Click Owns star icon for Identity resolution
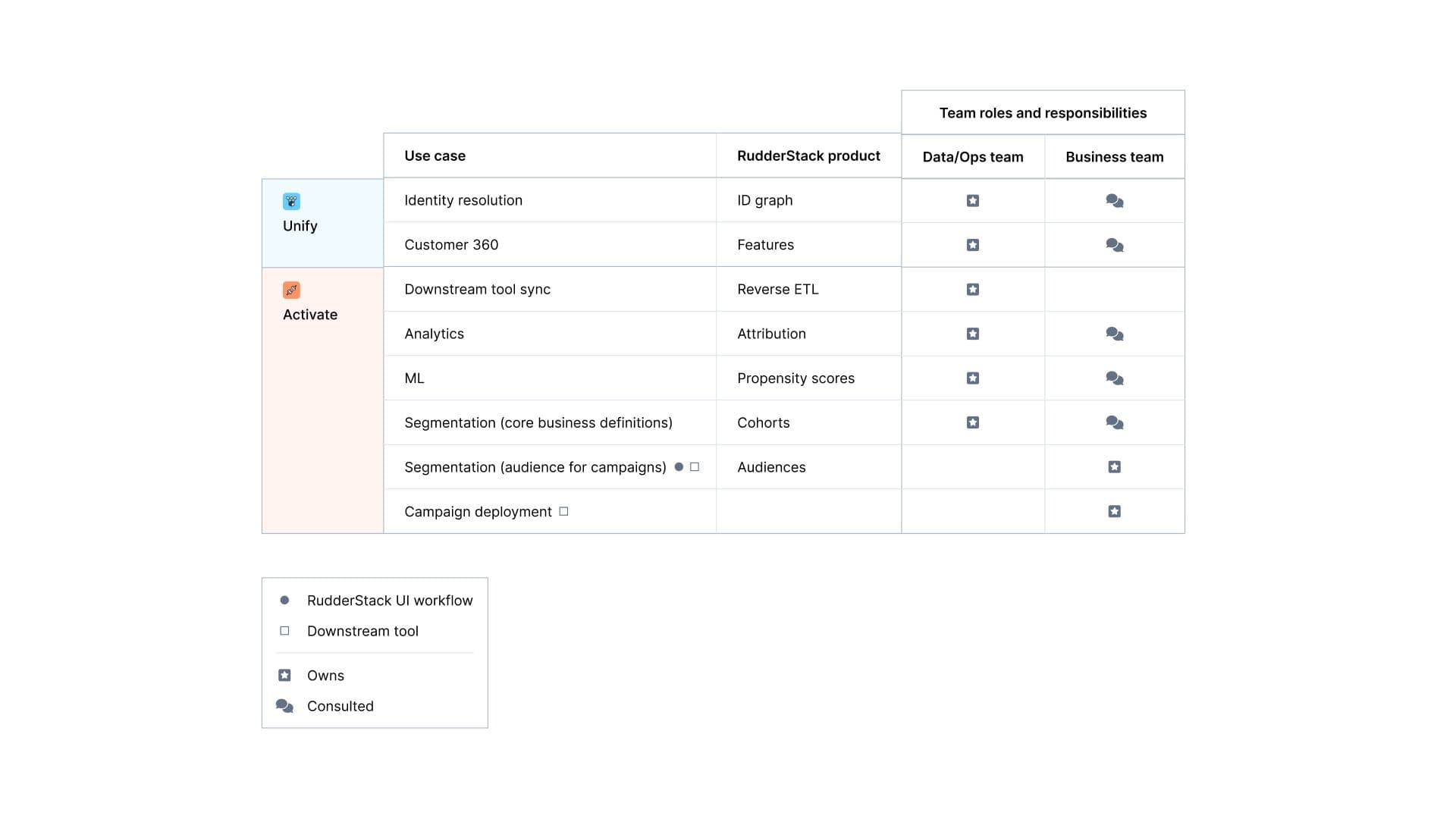1456x819 pixels. coord(973,201)
